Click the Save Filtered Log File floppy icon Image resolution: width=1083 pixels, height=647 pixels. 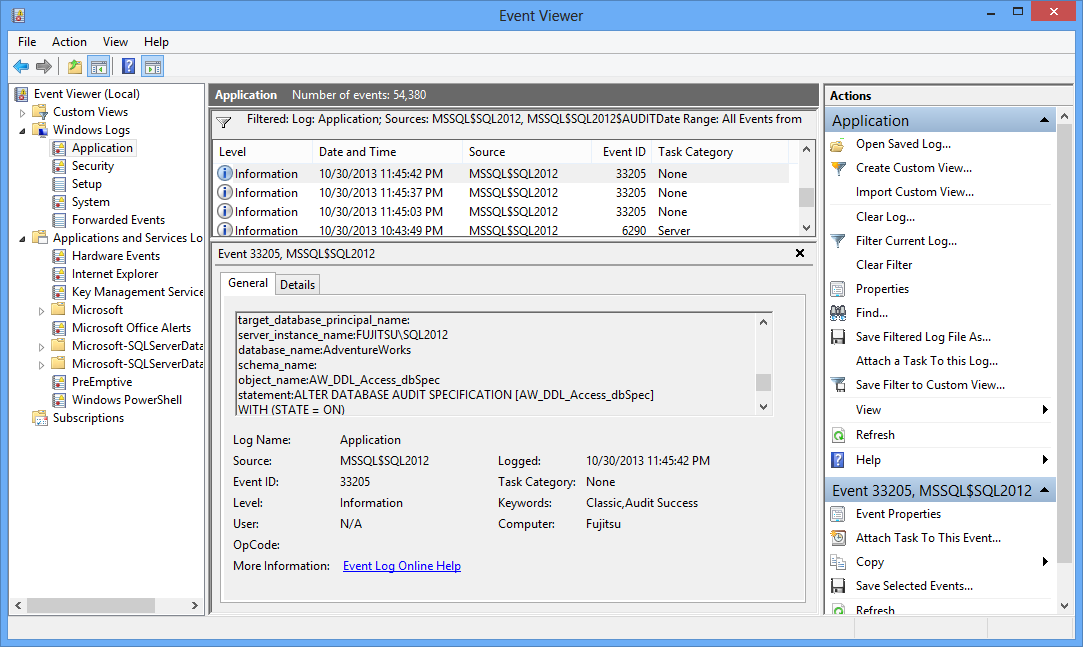(838, 337)
